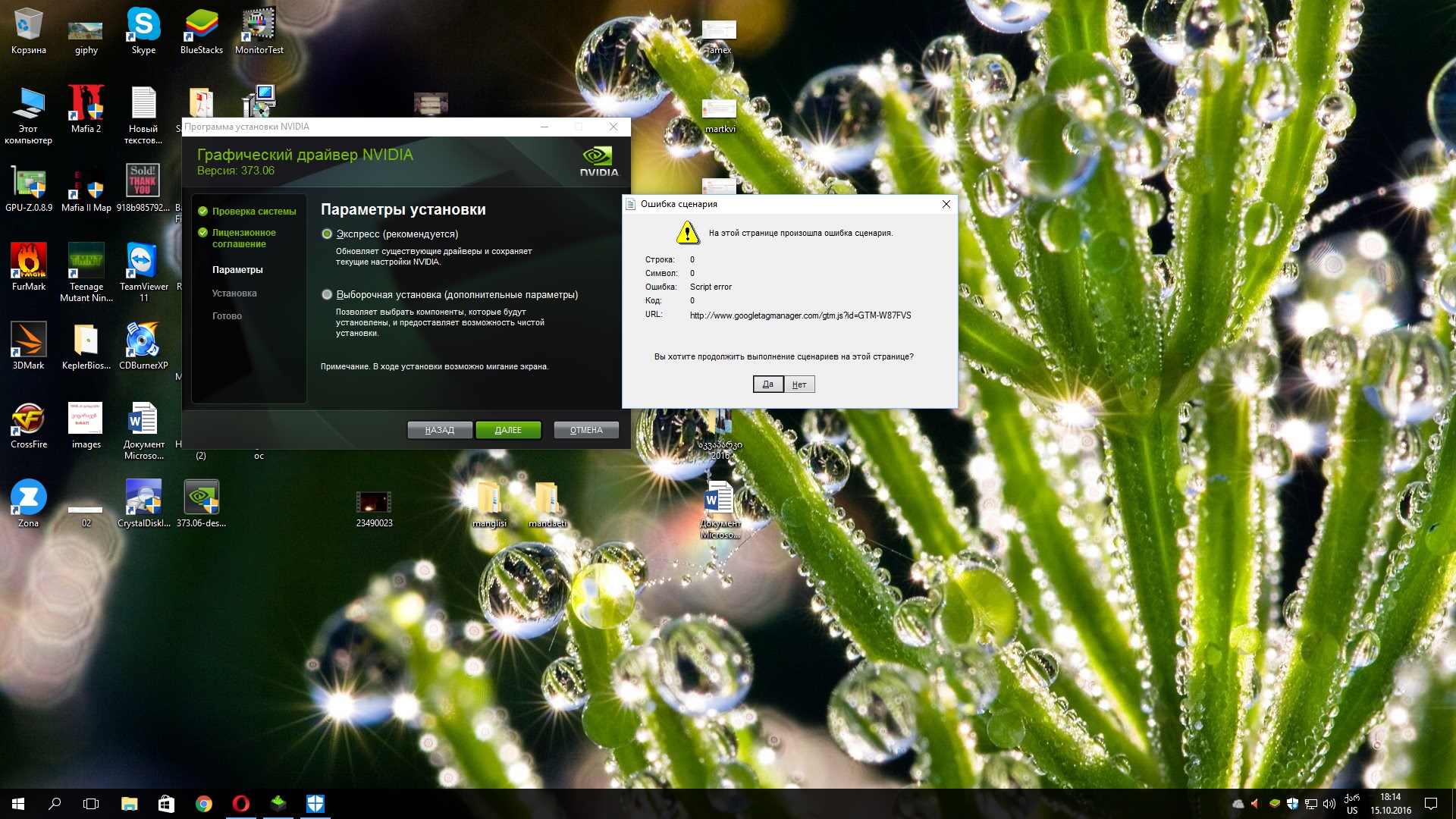Click Да in script error dialog

pyautogui.click(x=767, y=384)
